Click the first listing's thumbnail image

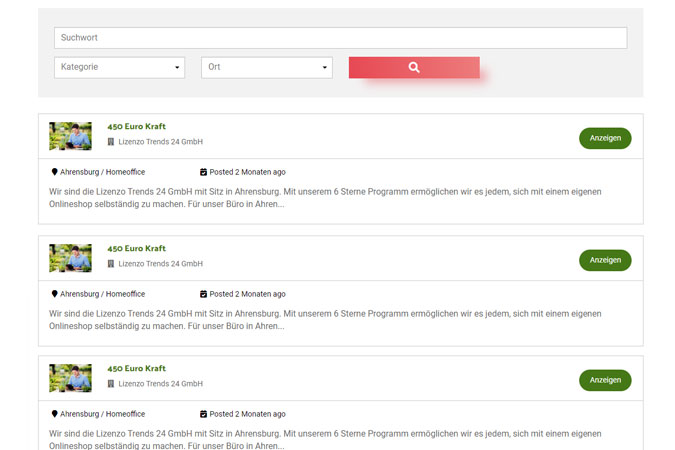coord(70,136)
